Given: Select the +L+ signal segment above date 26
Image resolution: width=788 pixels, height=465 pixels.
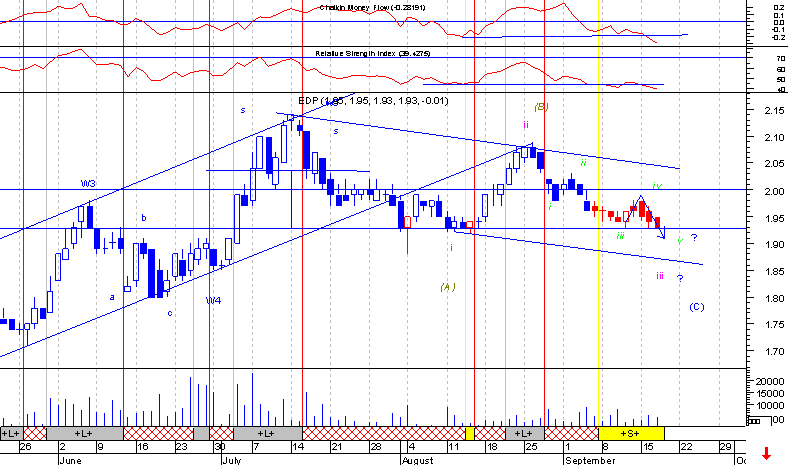Looking at the screenshot, I should (x=11, y=433).
